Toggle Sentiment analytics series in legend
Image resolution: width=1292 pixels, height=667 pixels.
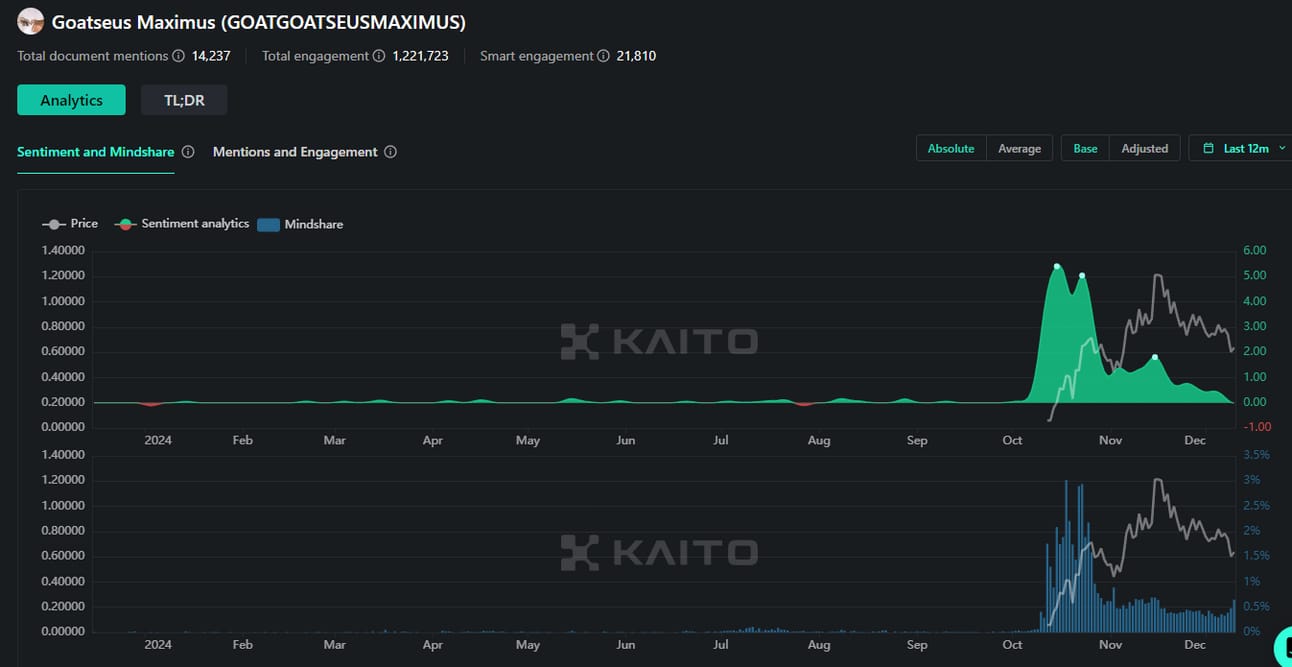click(182, 224)
